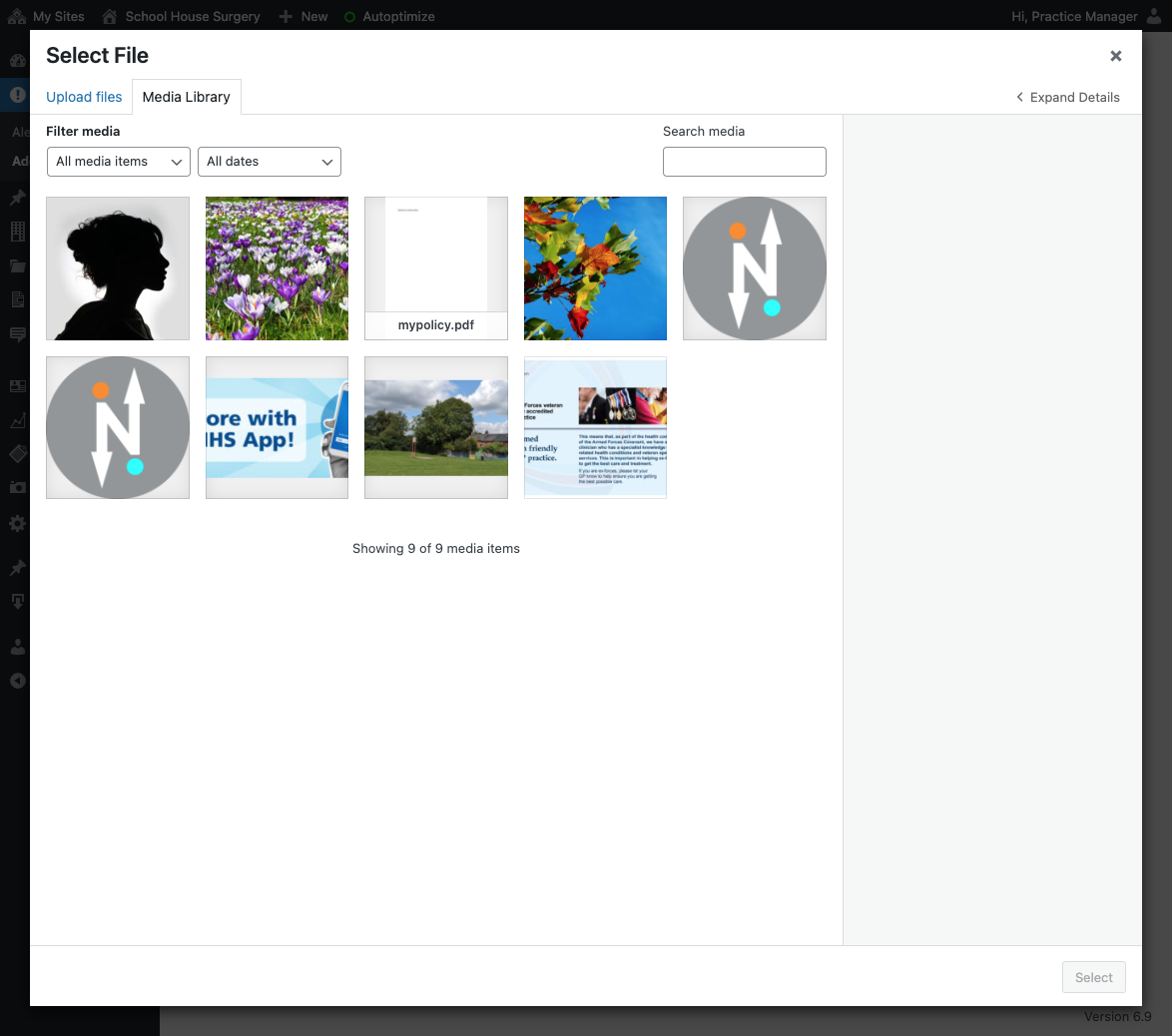Image resolution: width=1172 pixels, height=1036 pixels.
Task: Open the New content menu
Action: pos(313,16)
